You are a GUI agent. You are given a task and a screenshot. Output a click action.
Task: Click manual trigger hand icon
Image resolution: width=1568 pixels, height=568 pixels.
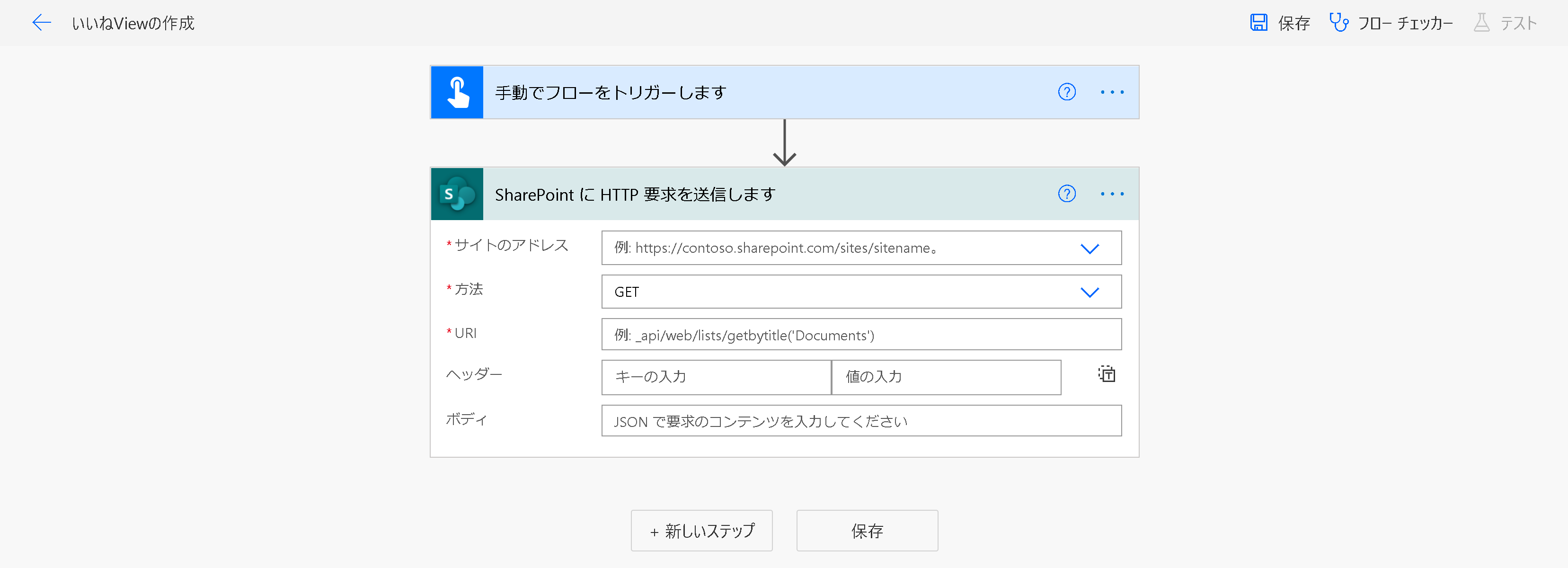pos(457,92)
